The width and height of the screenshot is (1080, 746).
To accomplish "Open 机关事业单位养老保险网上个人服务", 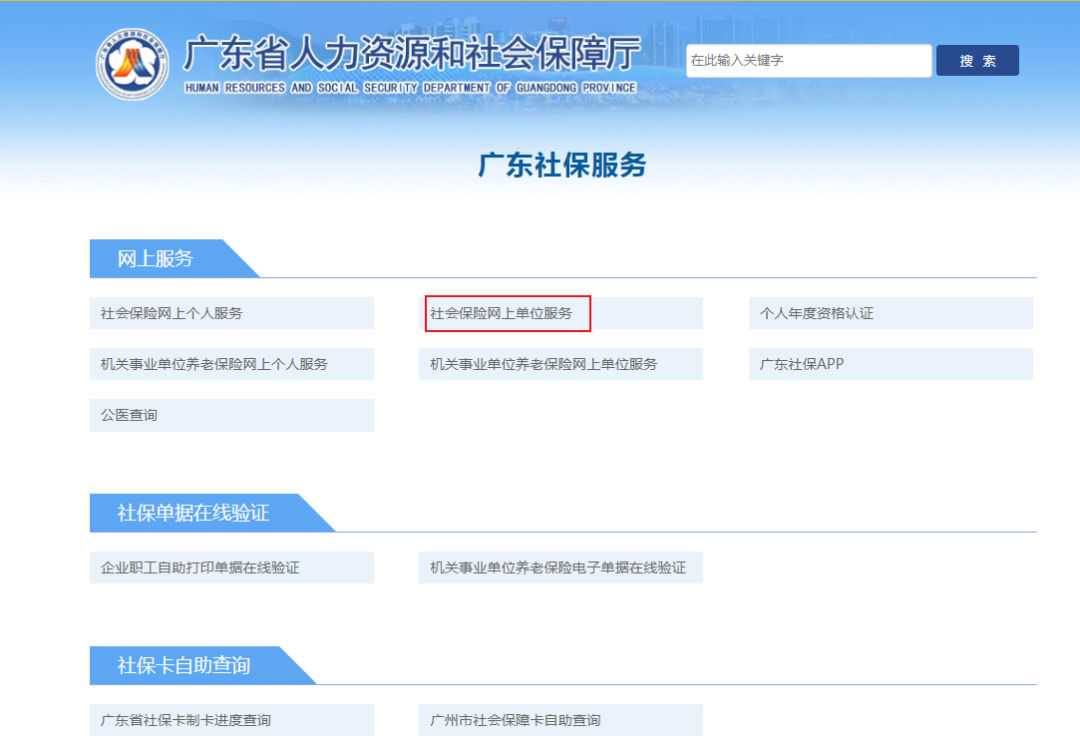I will pyautogui.click(x=232, y=364).
